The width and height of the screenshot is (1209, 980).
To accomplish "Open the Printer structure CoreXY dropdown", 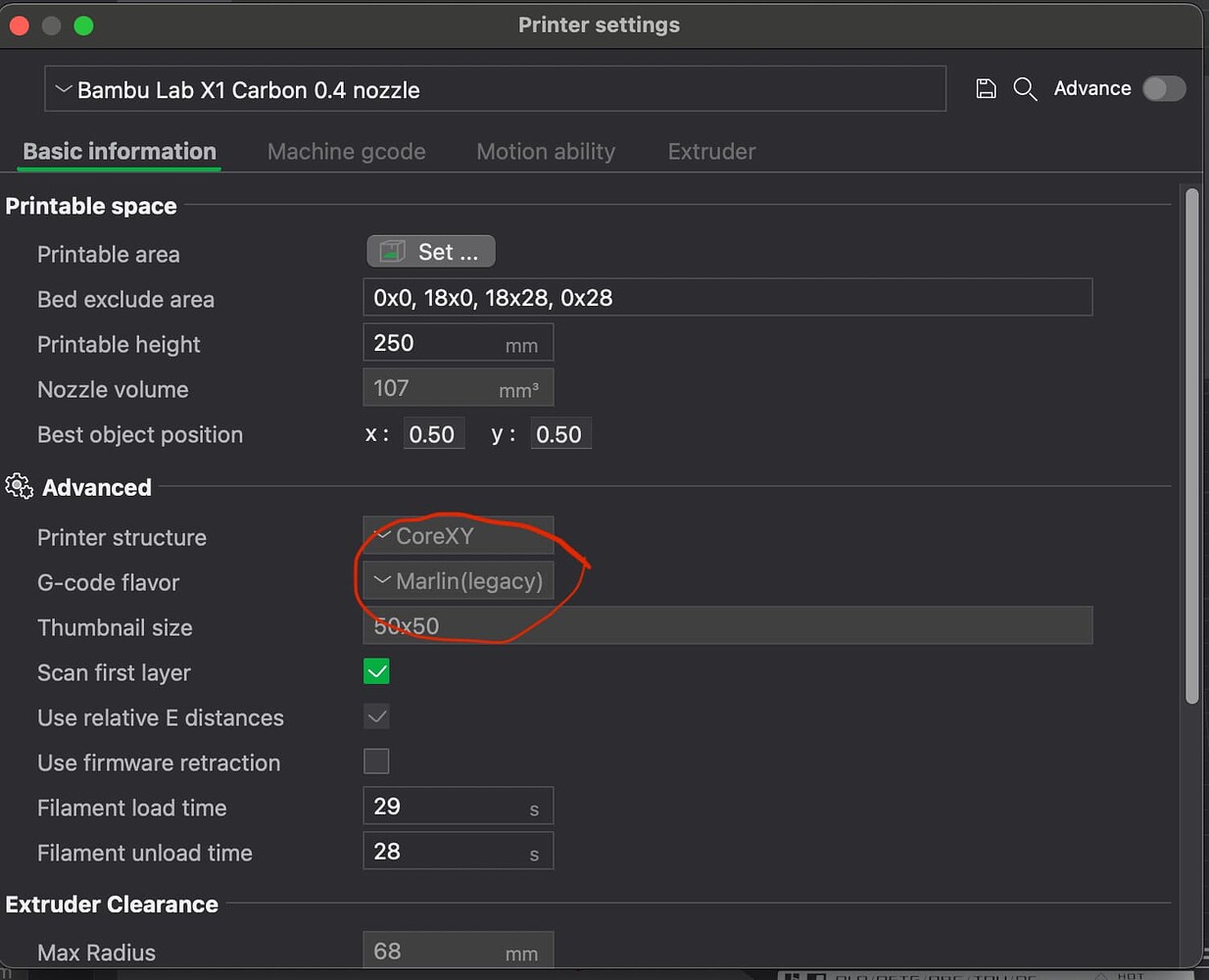I will pos(458,536).
